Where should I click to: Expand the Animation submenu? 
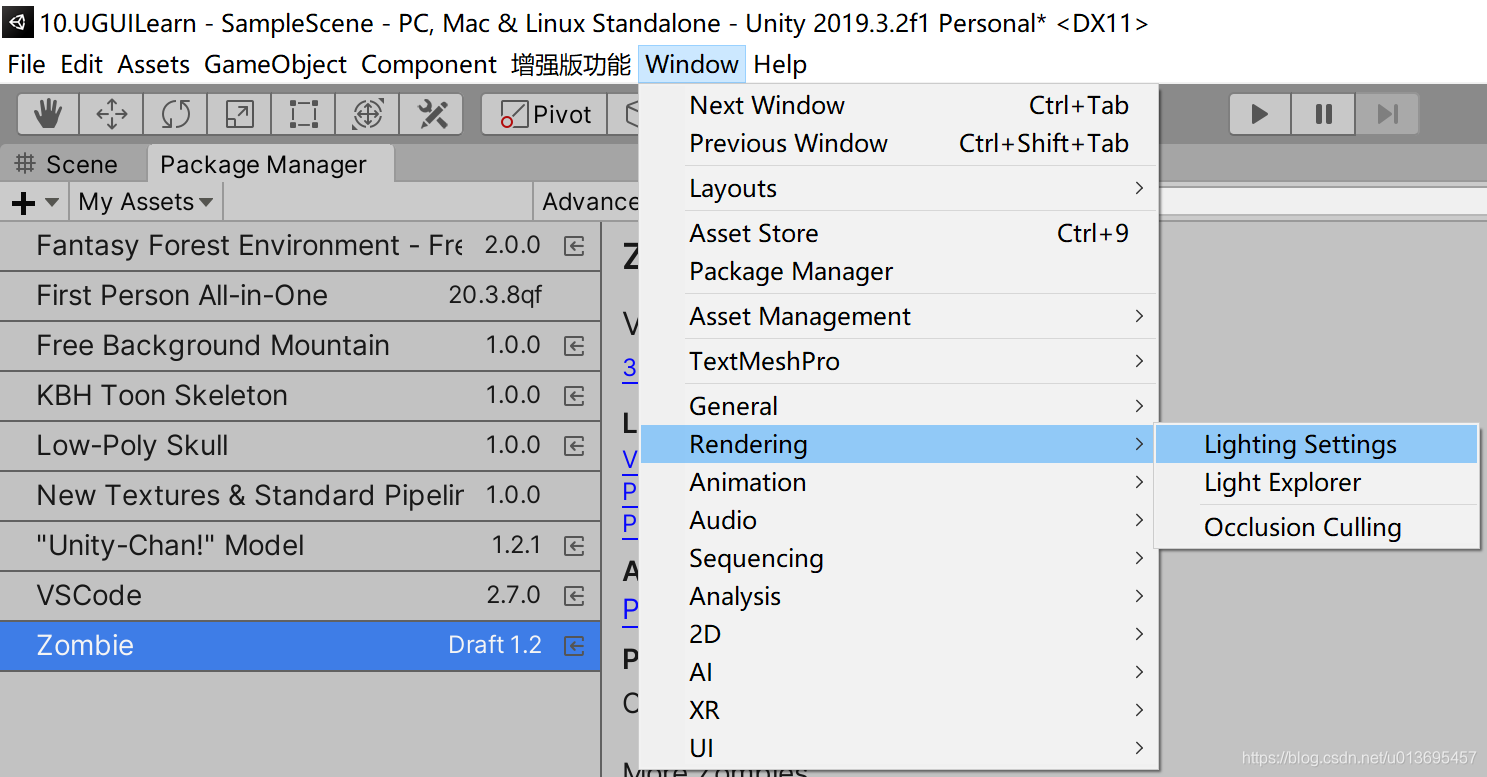(898, 482)
